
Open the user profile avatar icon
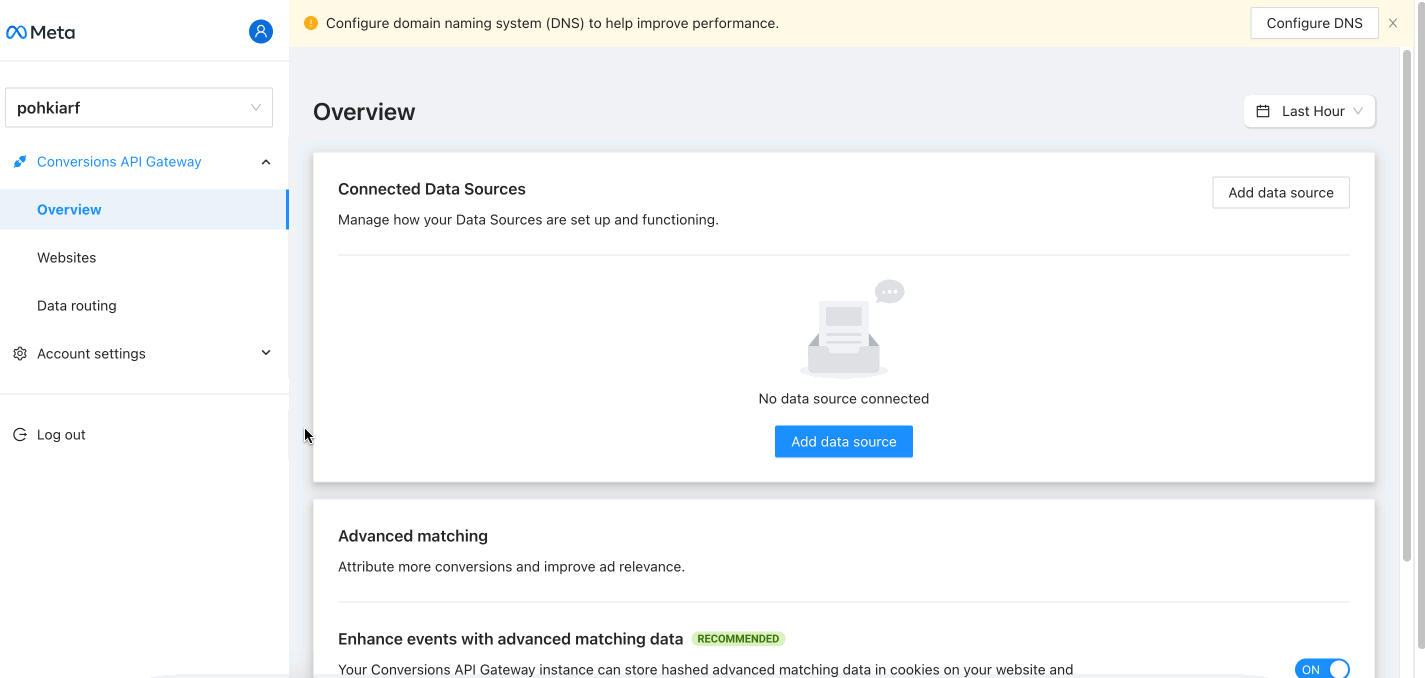(x=260, y=32)
